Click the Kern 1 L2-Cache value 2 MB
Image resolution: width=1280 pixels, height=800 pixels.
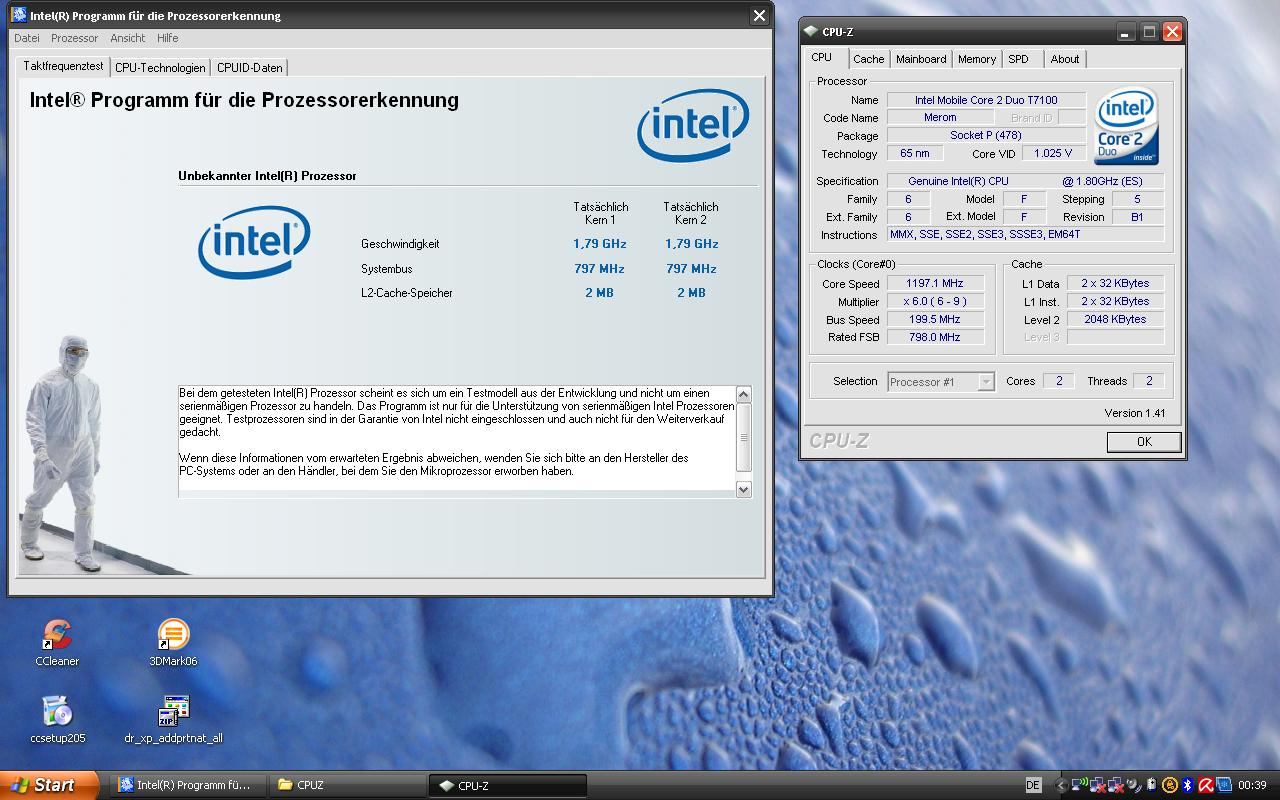(600, 293)
